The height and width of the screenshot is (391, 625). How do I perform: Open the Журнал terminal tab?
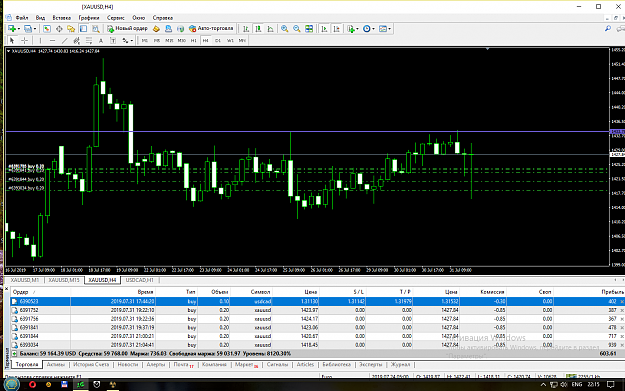400,364
